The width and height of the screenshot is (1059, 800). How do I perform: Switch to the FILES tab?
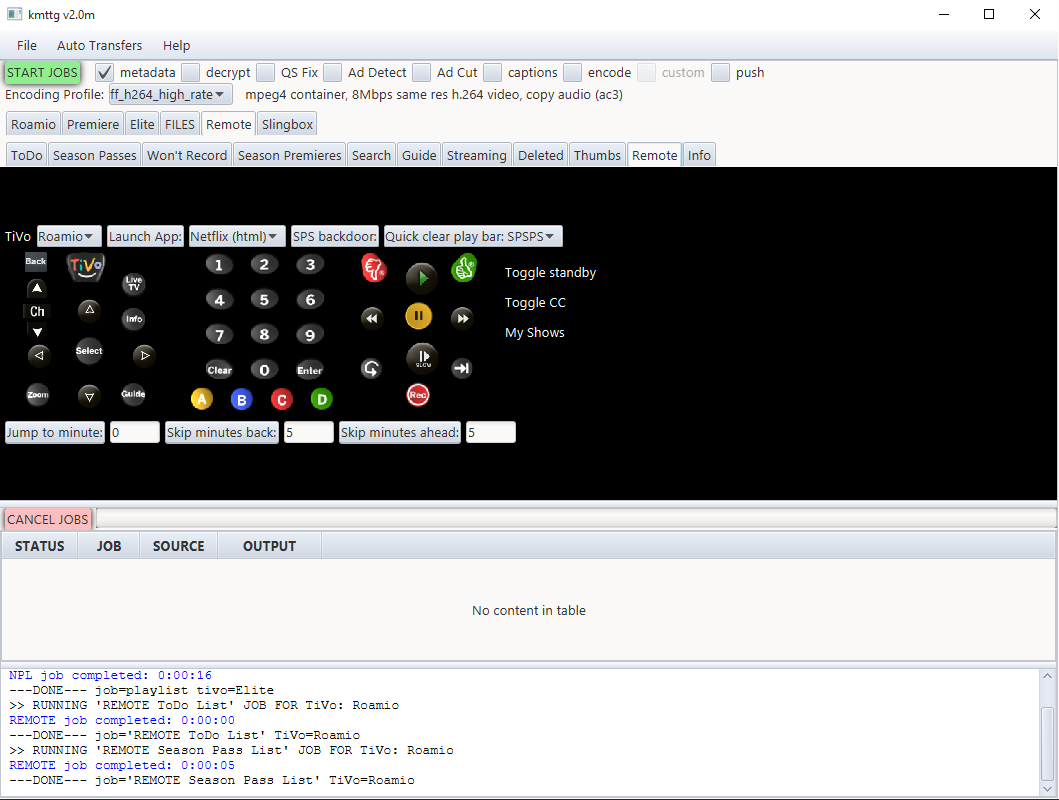pyautogui.click(x=180, y=124)
